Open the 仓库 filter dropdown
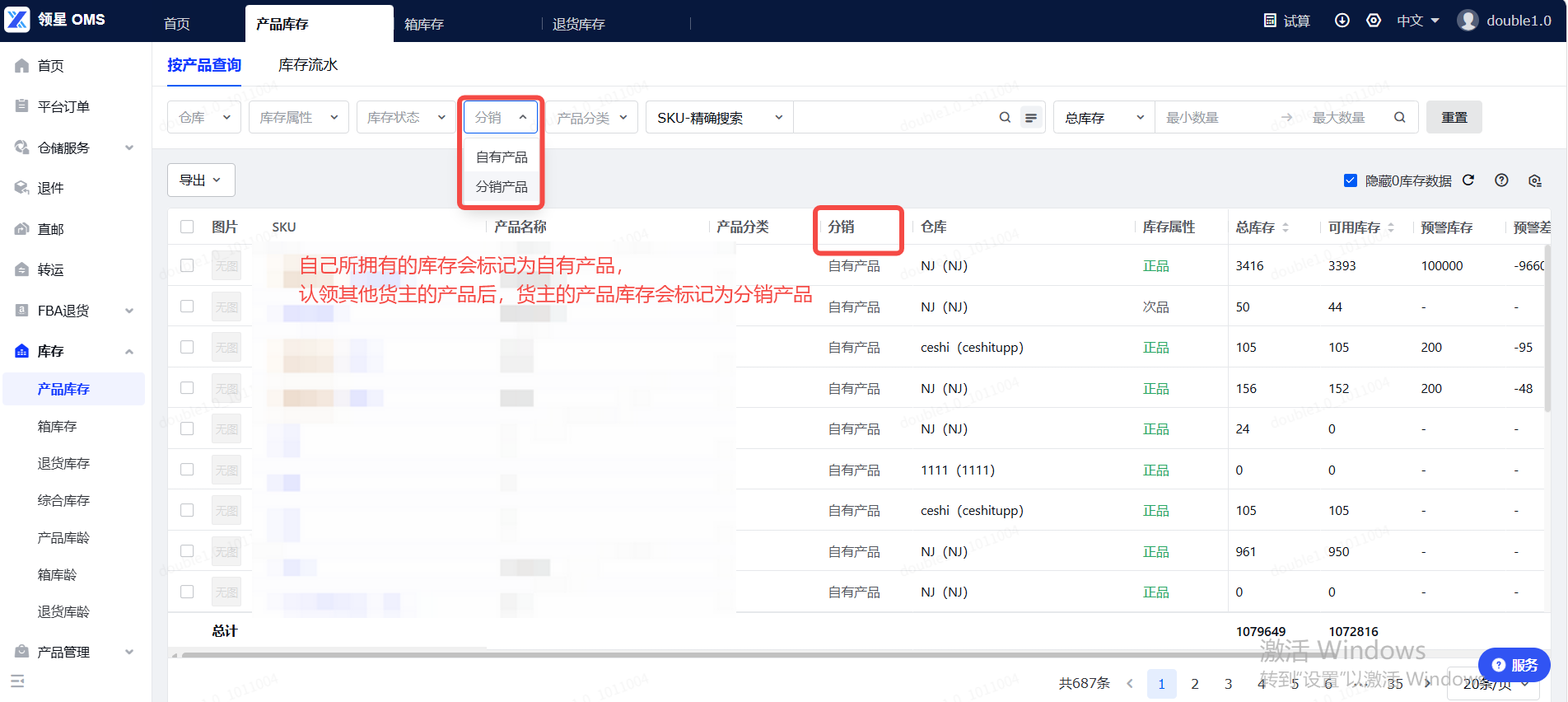The height and width of the screenshot is (702, 1568). (204, 117)
